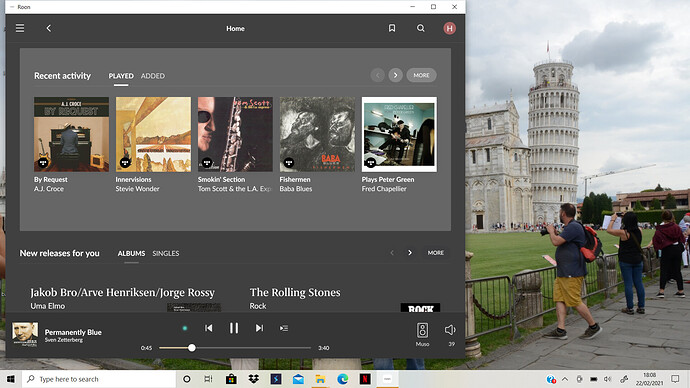Click the Type here to search box

coord(99,379)
